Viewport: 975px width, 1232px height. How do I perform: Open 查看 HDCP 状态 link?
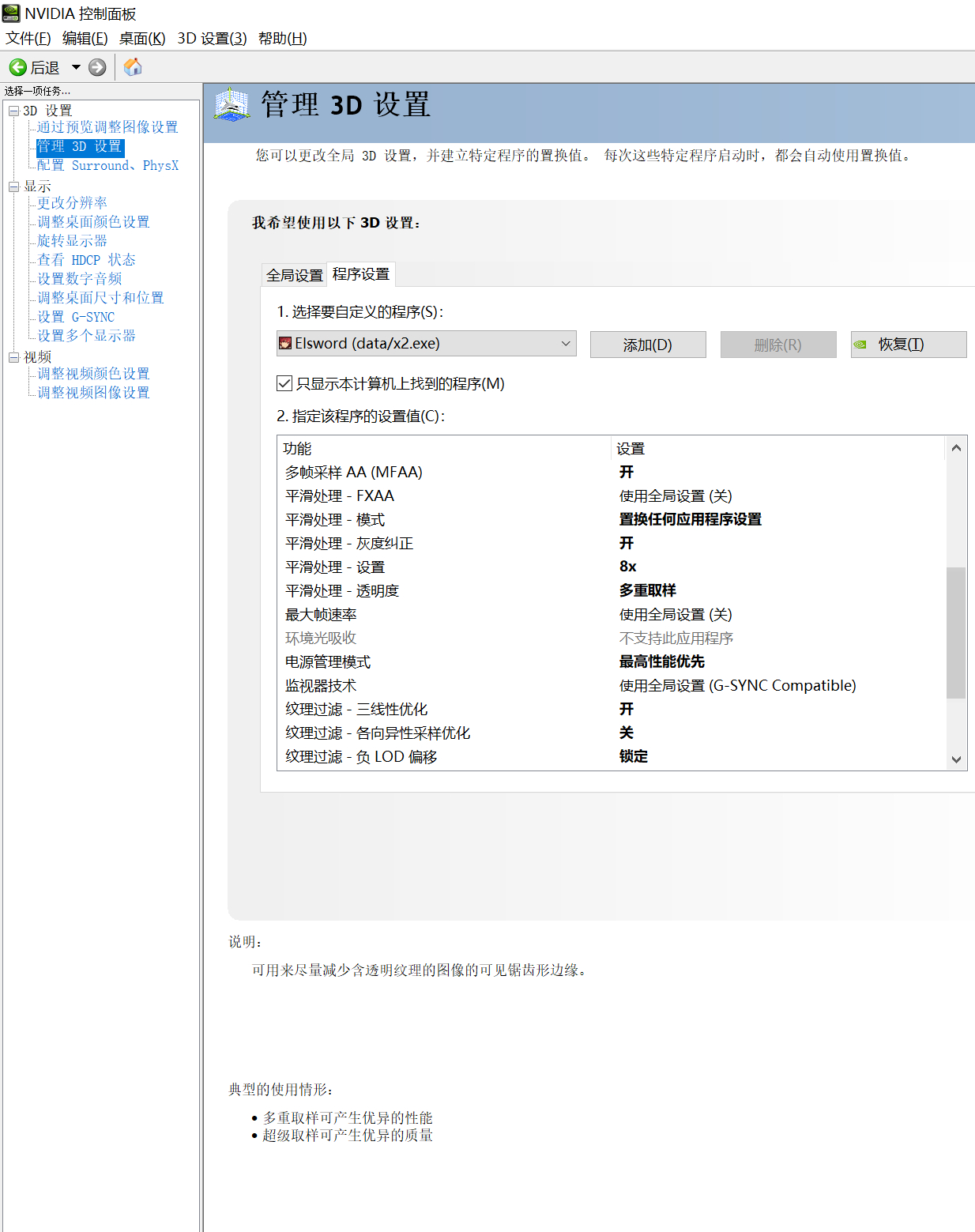tap(86, 260)
